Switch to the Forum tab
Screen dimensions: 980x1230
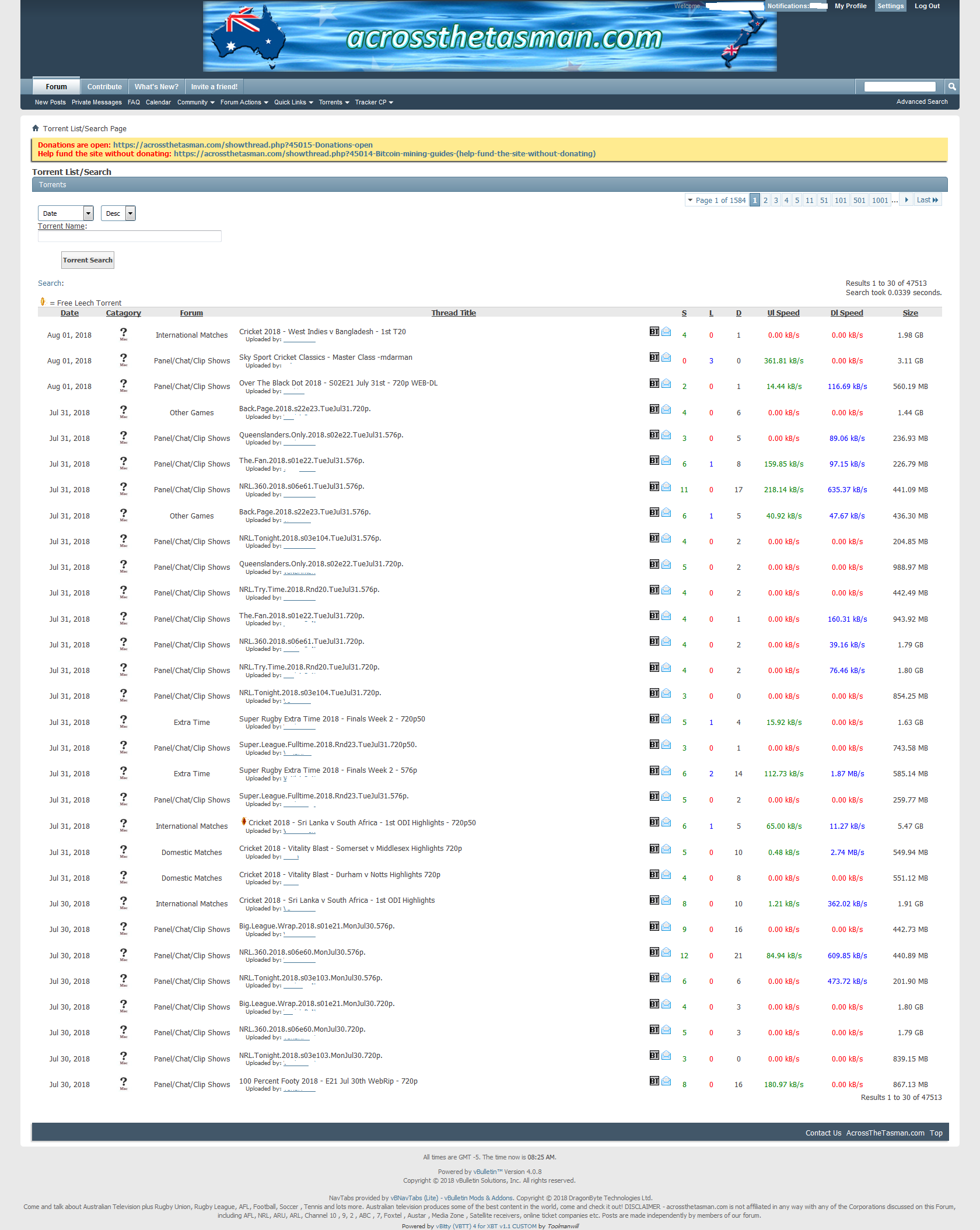[57, 86]
